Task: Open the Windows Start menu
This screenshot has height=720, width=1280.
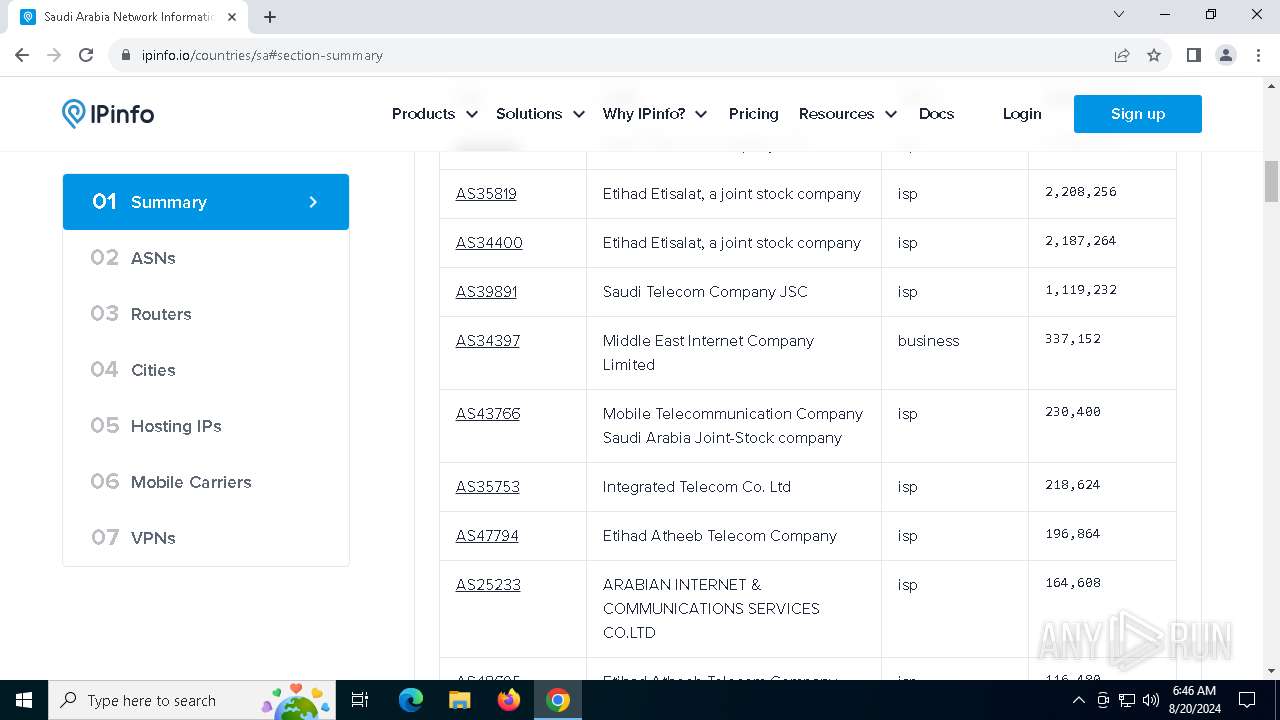Action: tap(24, 700)
